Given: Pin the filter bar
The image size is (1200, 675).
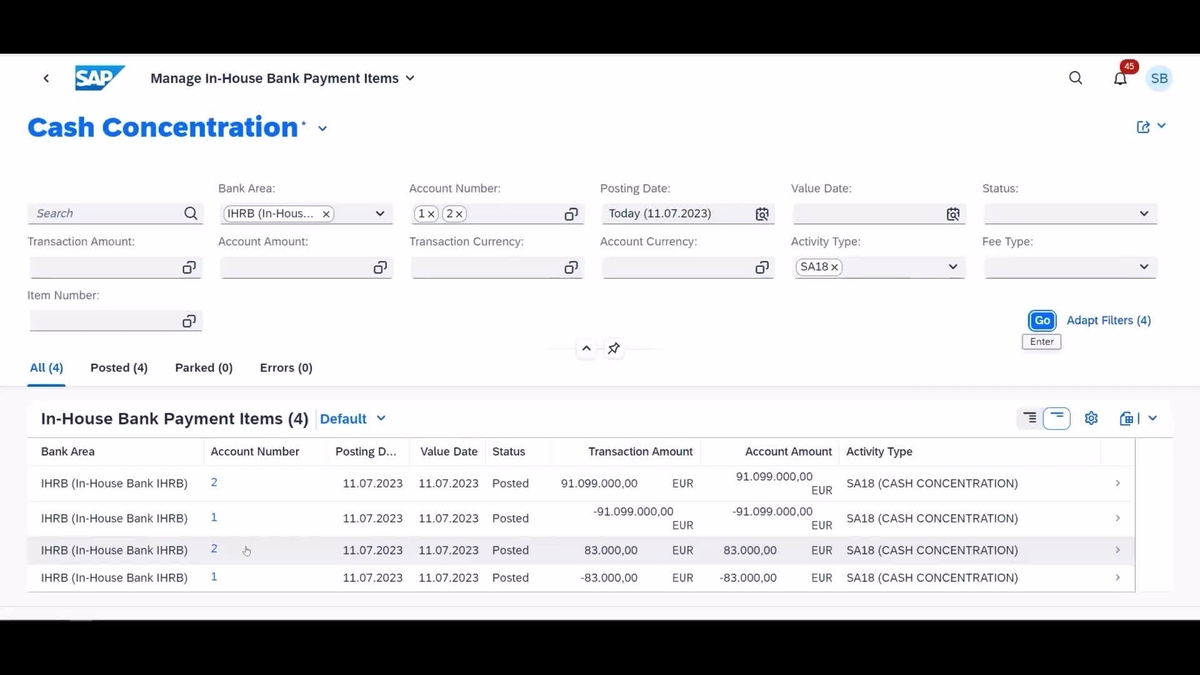Looking at the screenshot, I should pyautogui.click(x=613, y=348).
